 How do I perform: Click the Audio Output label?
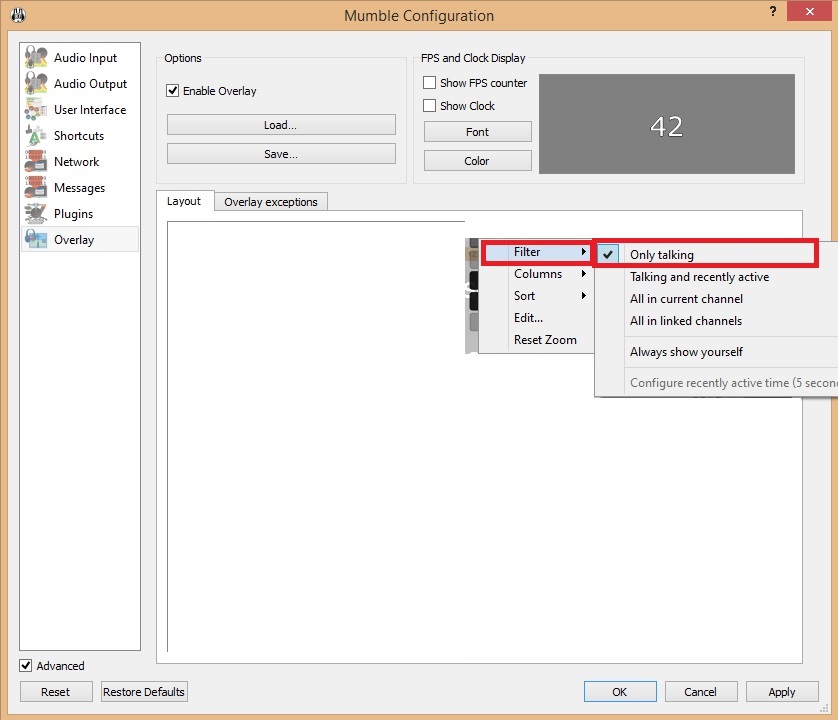coord(90,84)
